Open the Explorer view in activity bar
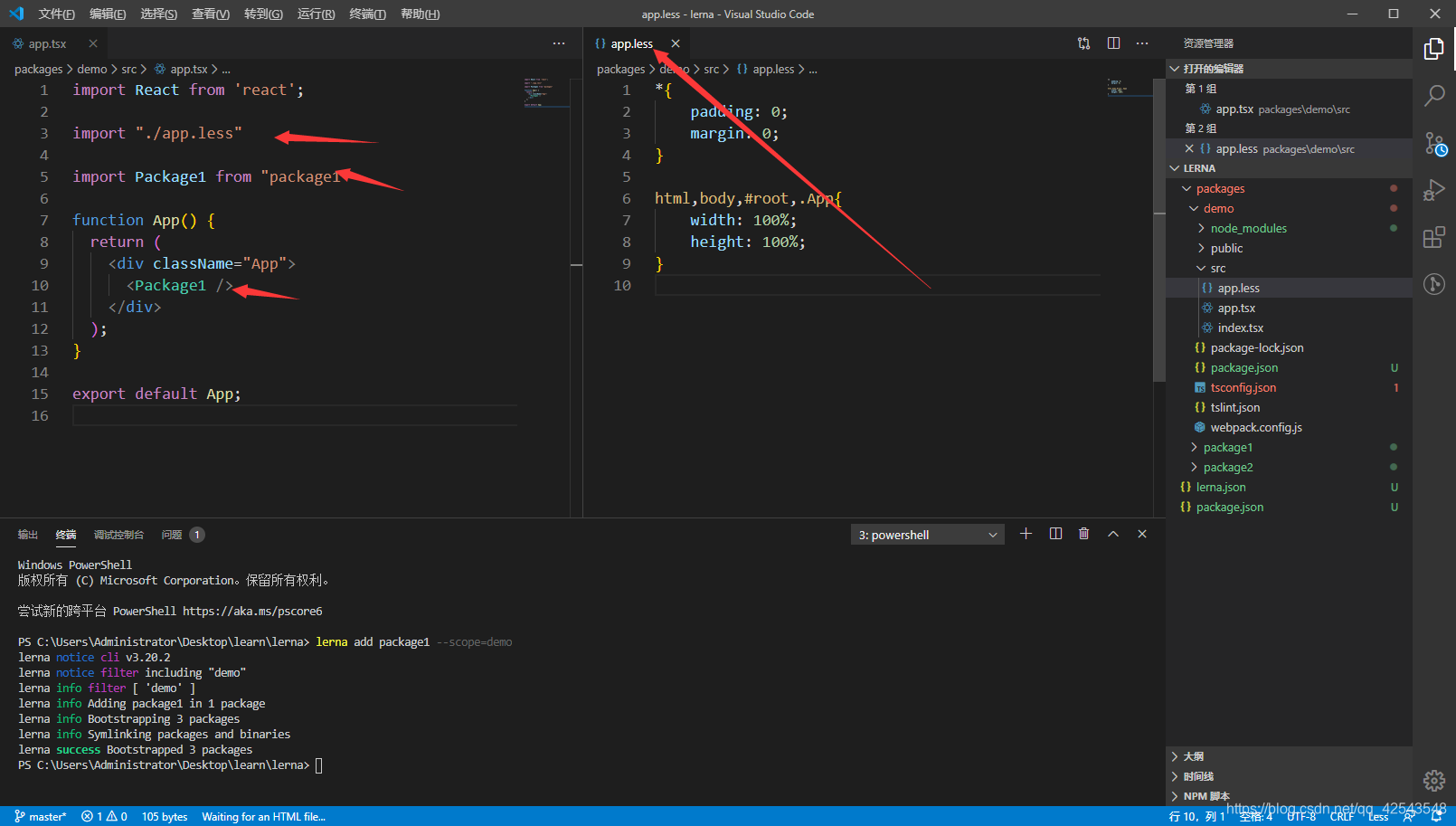1456x826 pixels. pyautogui.click(x=1434, y=49)
